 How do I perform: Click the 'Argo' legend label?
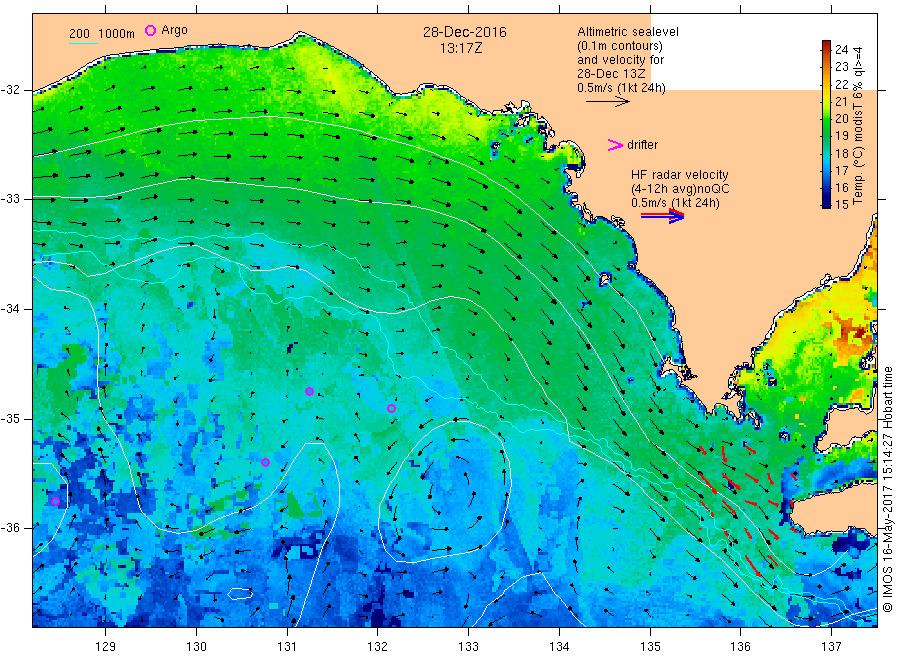(174, 30)
